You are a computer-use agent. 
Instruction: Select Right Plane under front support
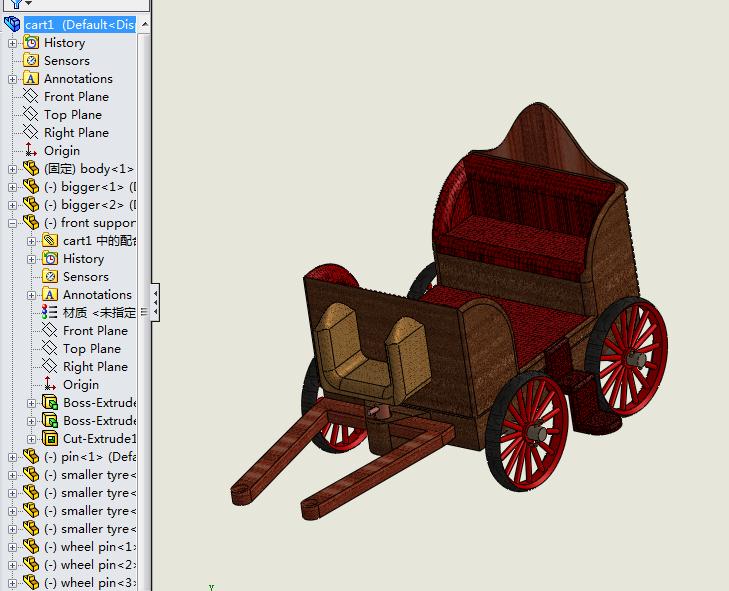pos(95,366)
